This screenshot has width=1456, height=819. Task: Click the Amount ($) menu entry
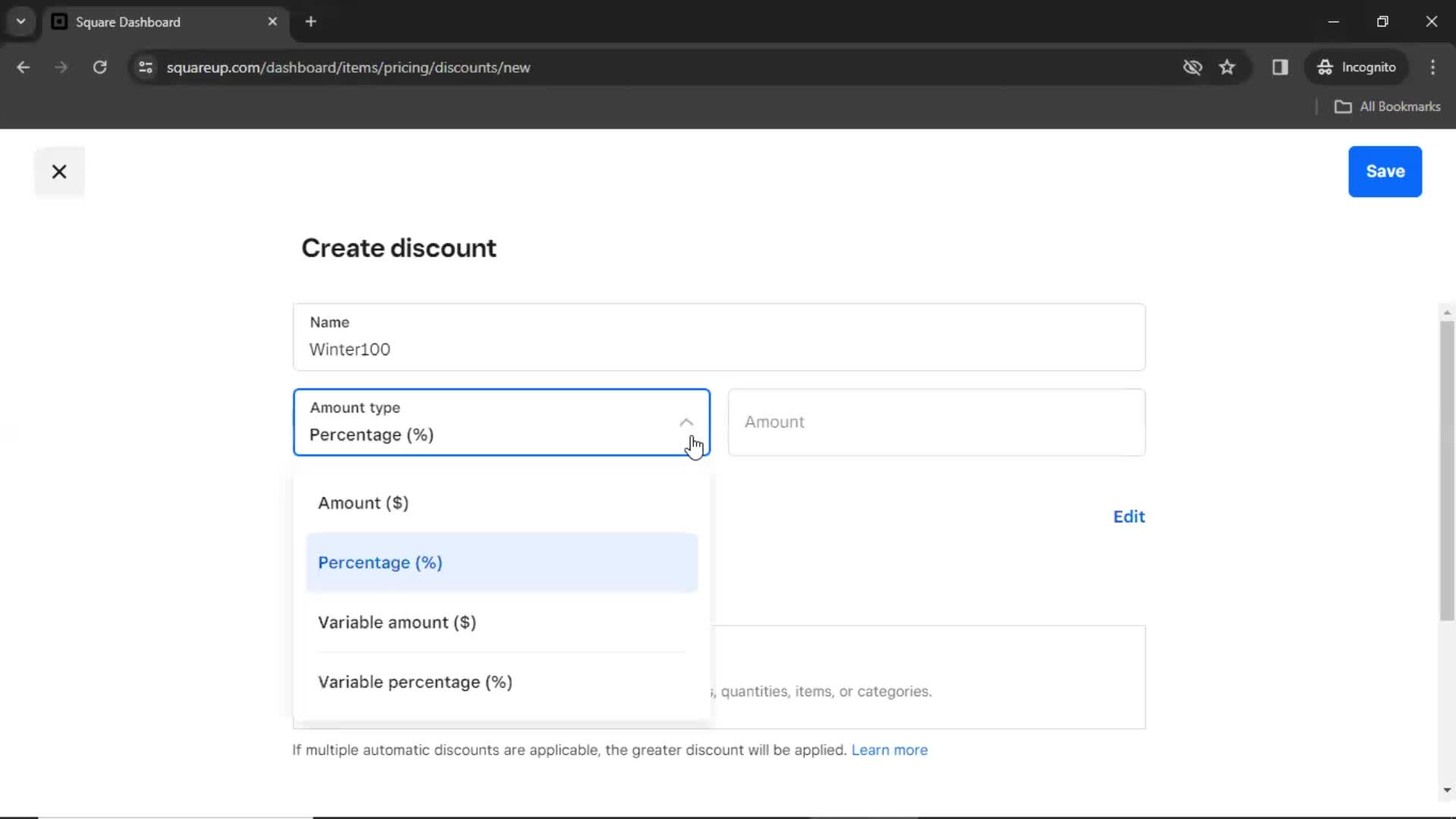(x=364, y=502)
